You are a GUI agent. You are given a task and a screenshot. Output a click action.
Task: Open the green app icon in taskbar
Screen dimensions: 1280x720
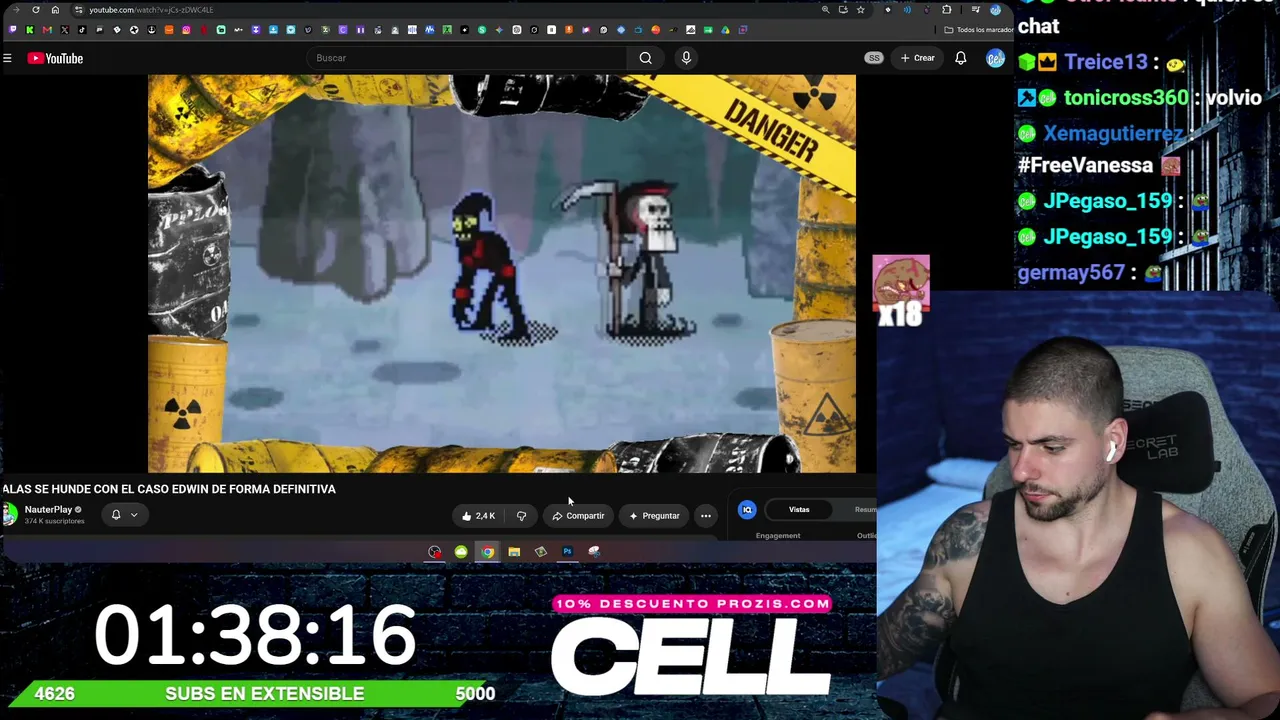pyautogui.click(x=461, y=552)
